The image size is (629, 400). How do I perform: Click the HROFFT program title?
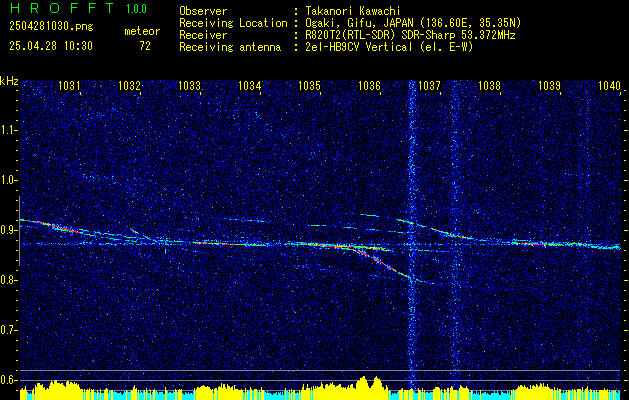click(62, 8)
